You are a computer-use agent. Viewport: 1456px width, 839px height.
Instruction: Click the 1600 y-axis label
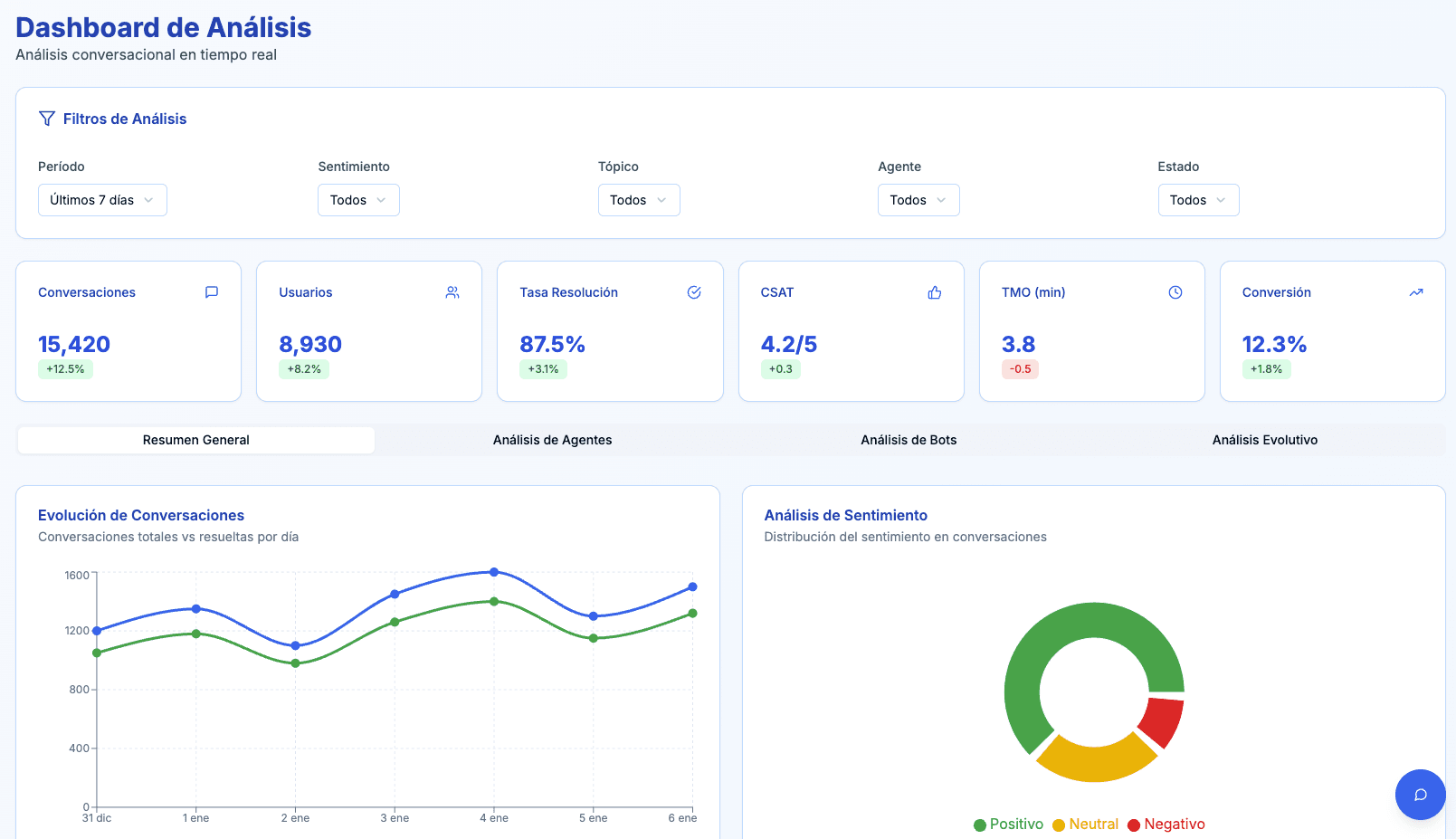tap(77, 576)
